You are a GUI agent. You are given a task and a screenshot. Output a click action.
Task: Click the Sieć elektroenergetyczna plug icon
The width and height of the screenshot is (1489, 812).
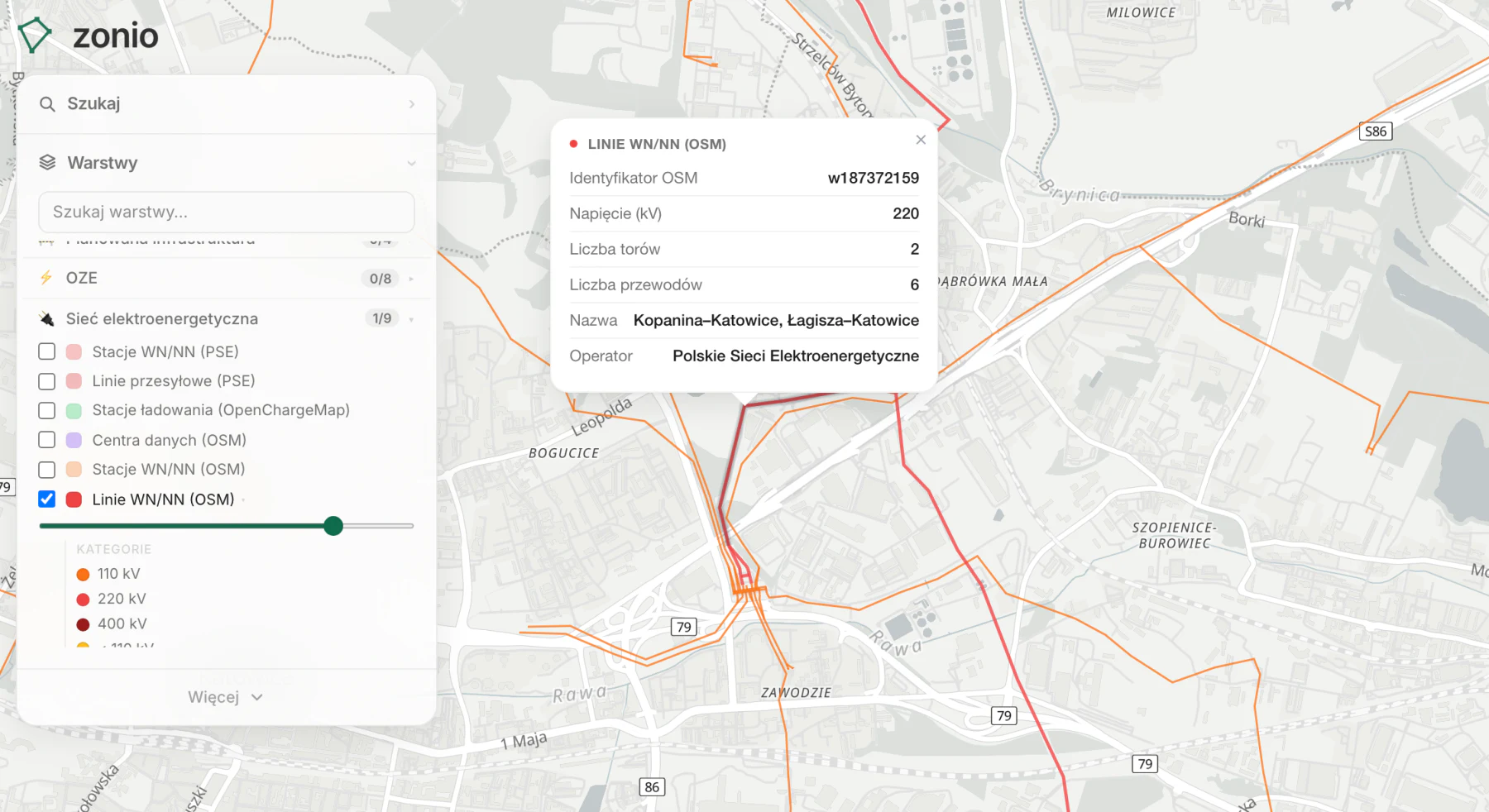coord(47,318)
